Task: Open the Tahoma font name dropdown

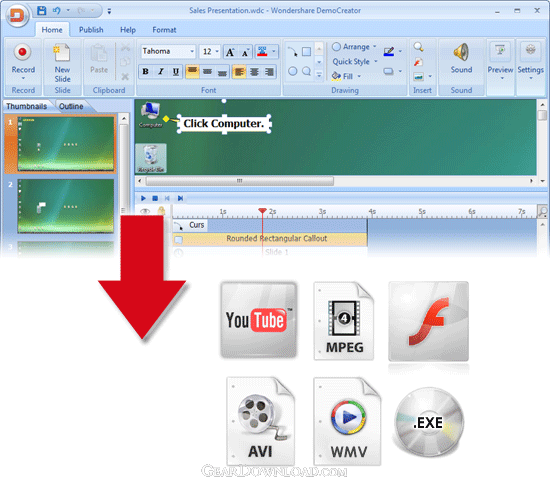Action: coord(192,52)
